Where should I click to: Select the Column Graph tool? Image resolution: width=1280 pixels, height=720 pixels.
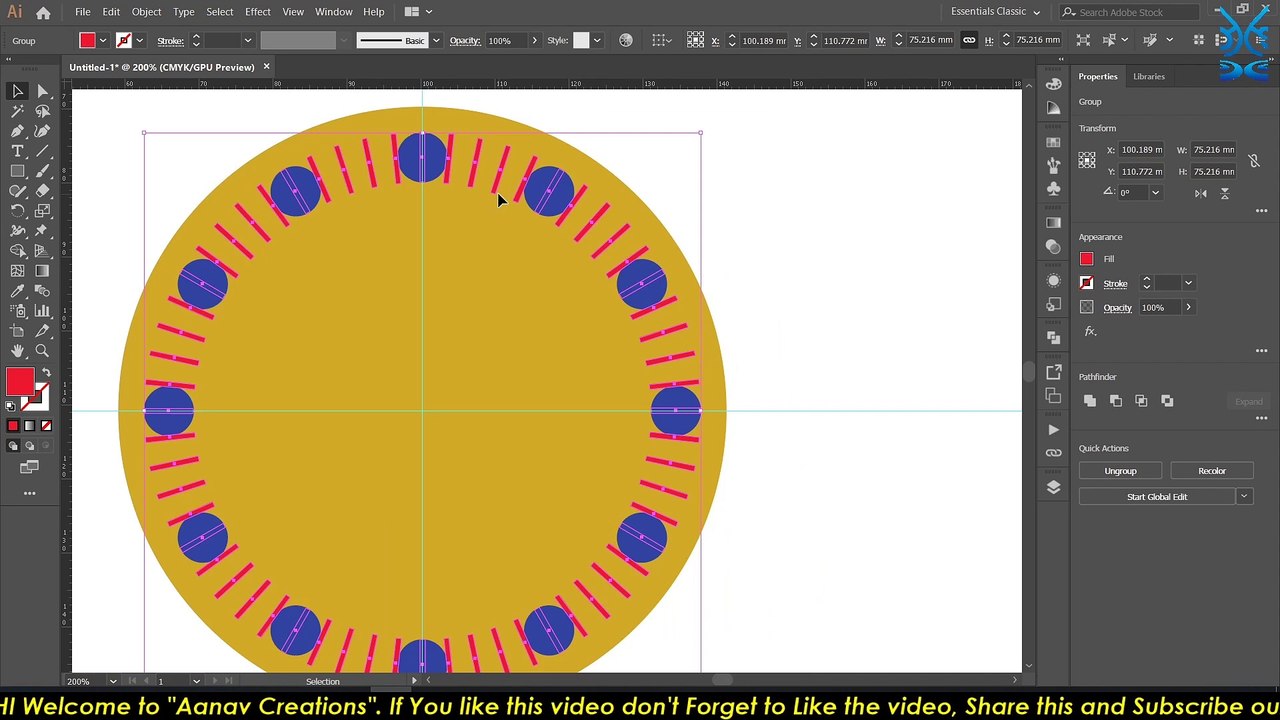point(42,311)
